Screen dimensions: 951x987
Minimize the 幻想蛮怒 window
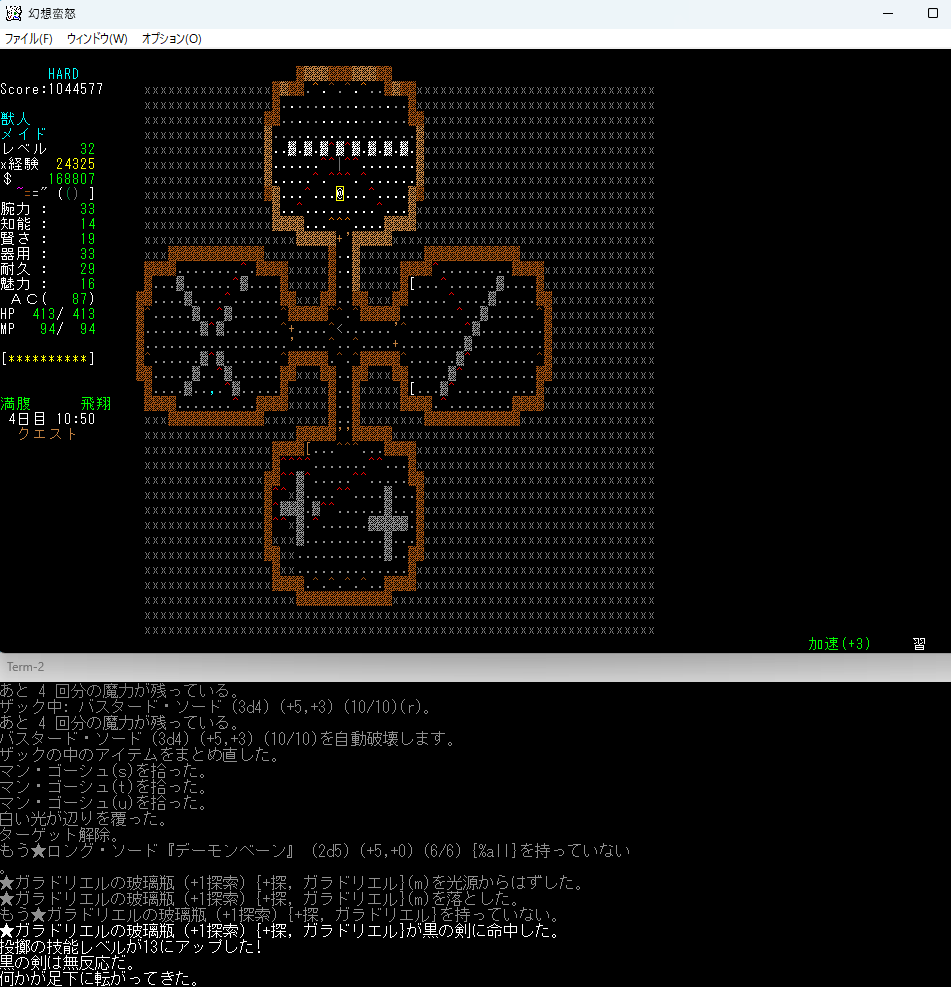(888, 13)
